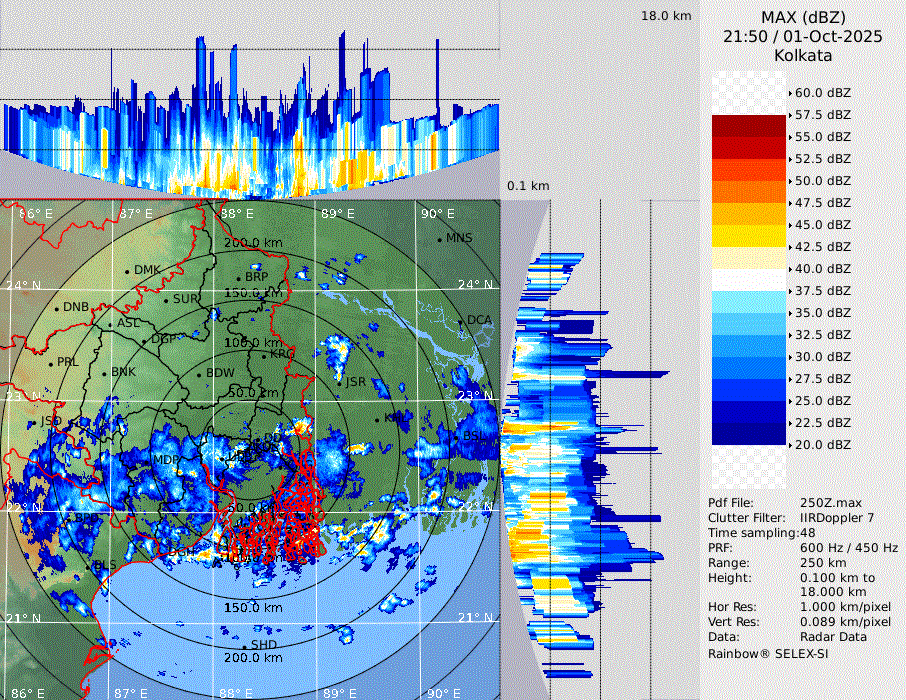The image size is (906, 700).
Task: Click the MAX (dBZ) title text
Action: [x=803, y=17]
